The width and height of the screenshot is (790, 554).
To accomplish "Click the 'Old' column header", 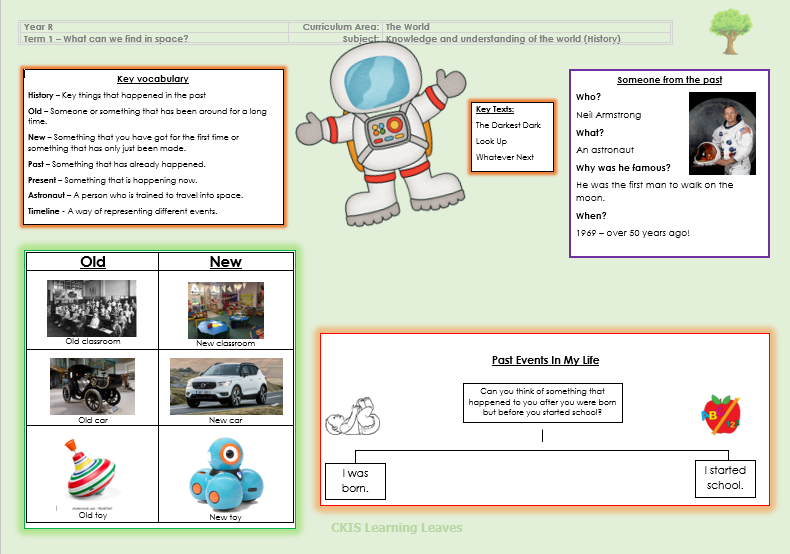I will 93,262.
